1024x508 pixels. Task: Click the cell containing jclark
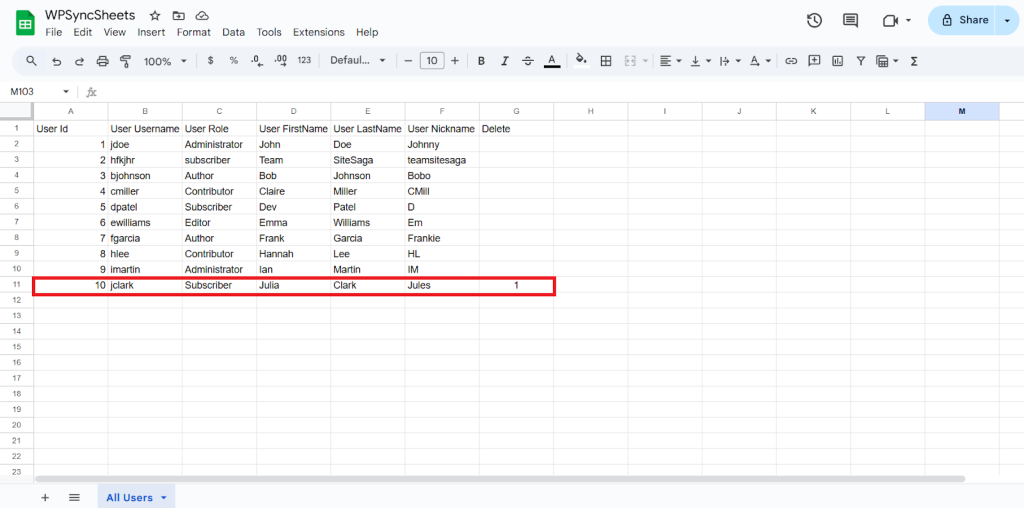(145, 285)
